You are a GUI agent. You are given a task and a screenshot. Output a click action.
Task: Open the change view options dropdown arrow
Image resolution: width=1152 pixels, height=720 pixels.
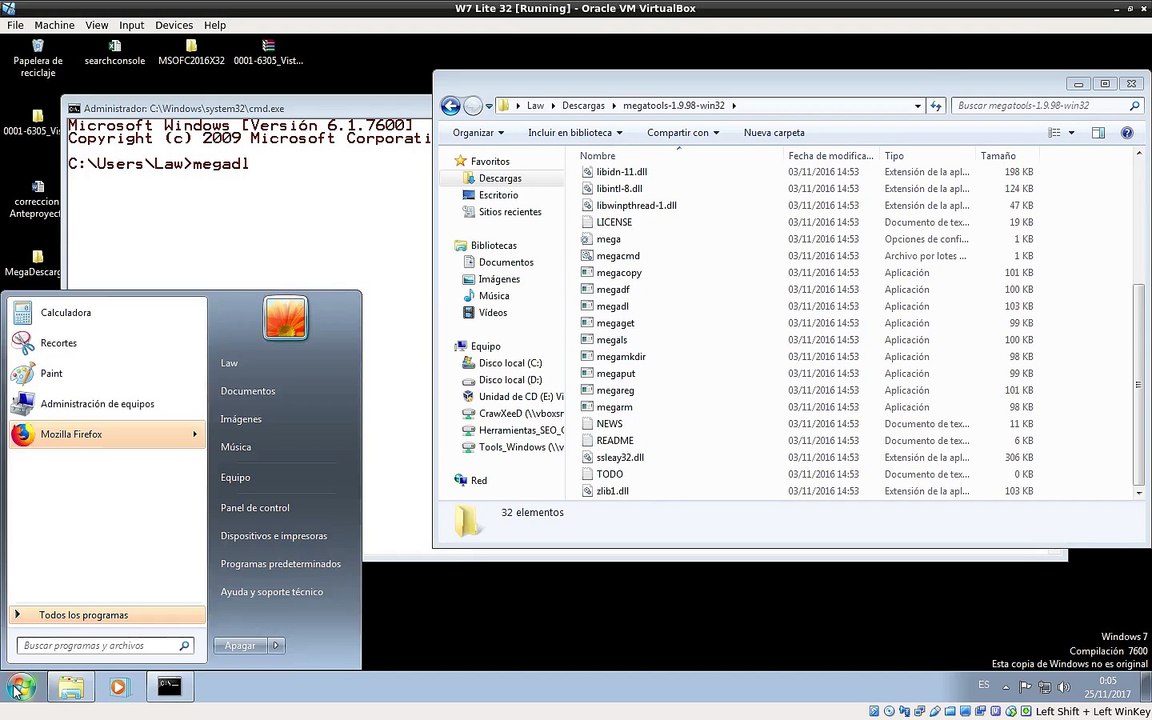click(1071, 133)
